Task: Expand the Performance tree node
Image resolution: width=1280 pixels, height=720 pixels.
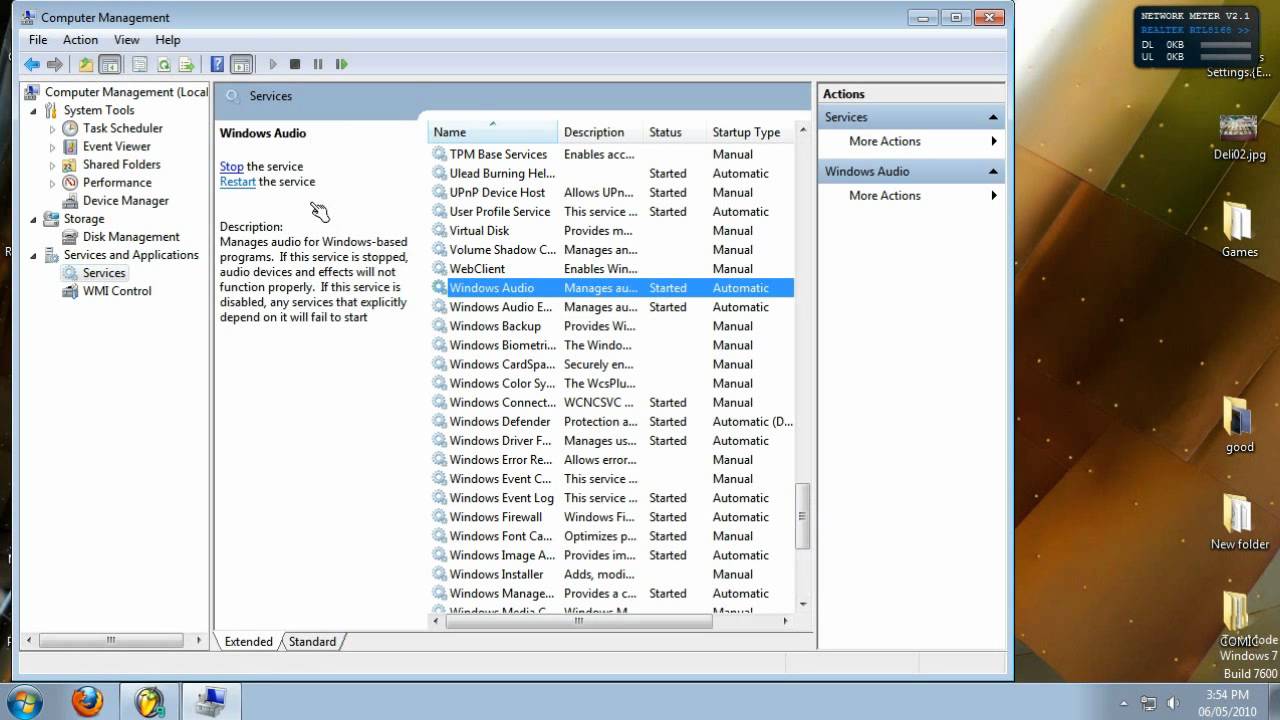Action: (x=52, y=183)
